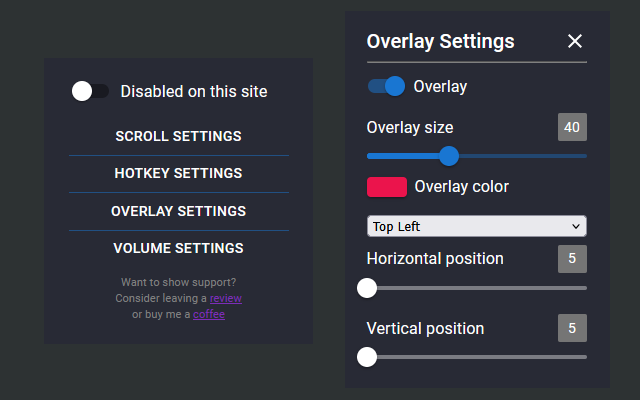Viewport: 640px width, 400px height.
Task: Close the Overlay Settings panel
Action: (575, 41)
